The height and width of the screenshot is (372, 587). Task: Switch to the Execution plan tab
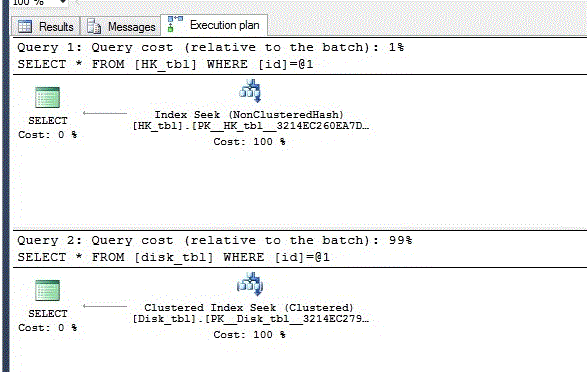tap(214, 25)
